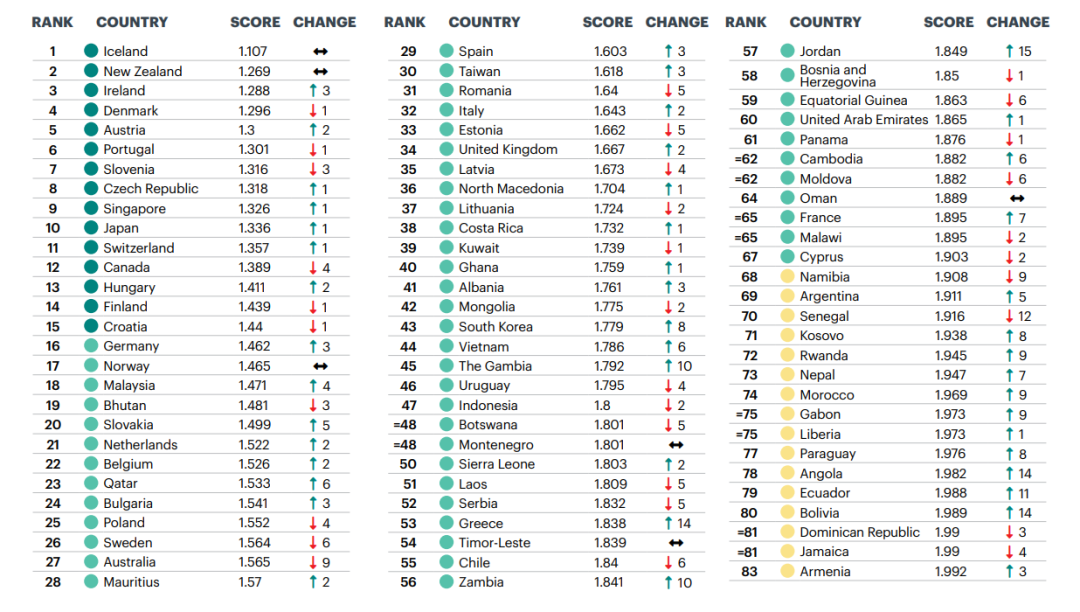Click the up arrow in The Gambia's row

click(668, 366)
